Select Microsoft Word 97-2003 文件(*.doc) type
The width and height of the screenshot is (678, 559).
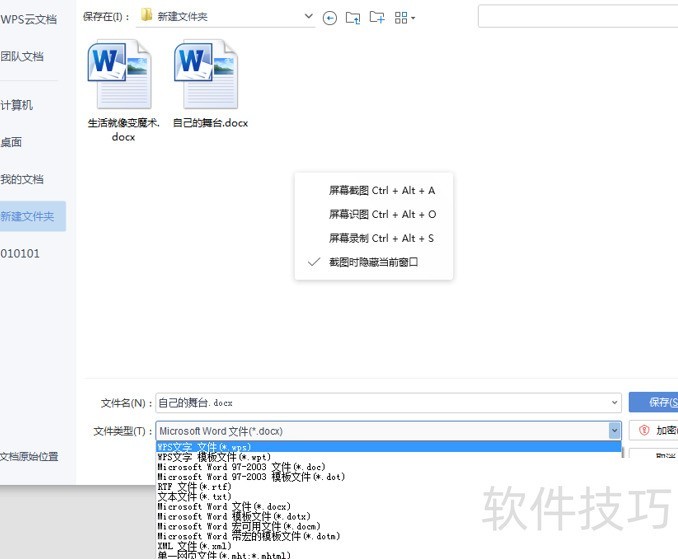388,467
